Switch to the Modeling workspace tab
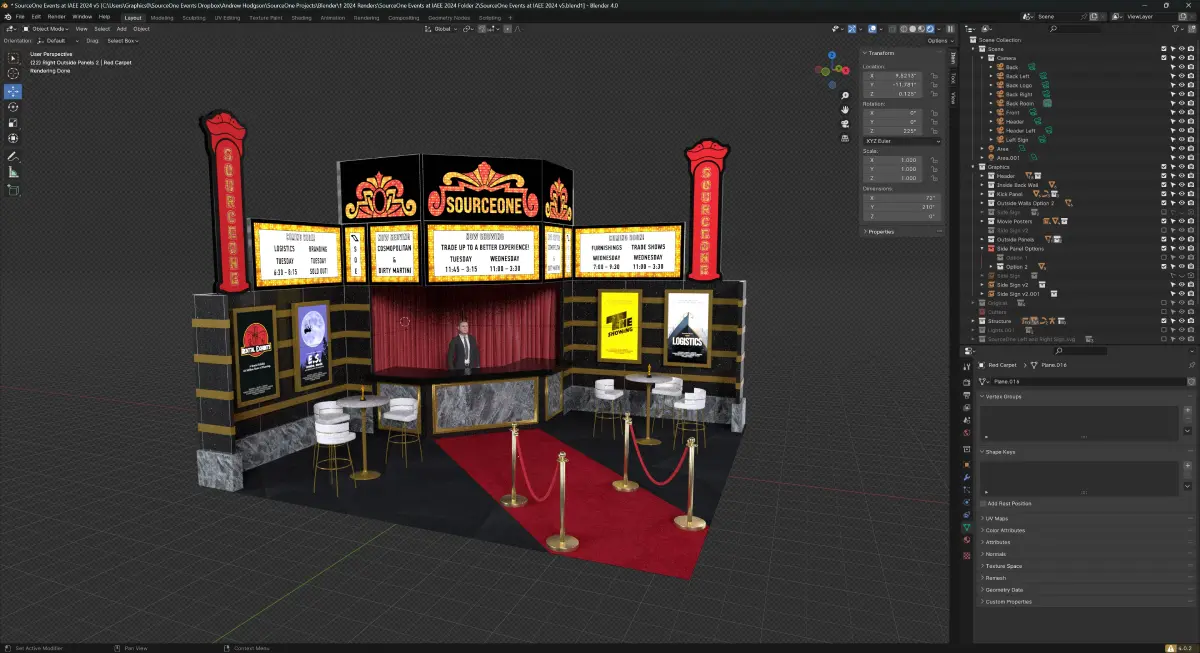The height and width of the screenshot is (653, 1200). coord(162,17)
